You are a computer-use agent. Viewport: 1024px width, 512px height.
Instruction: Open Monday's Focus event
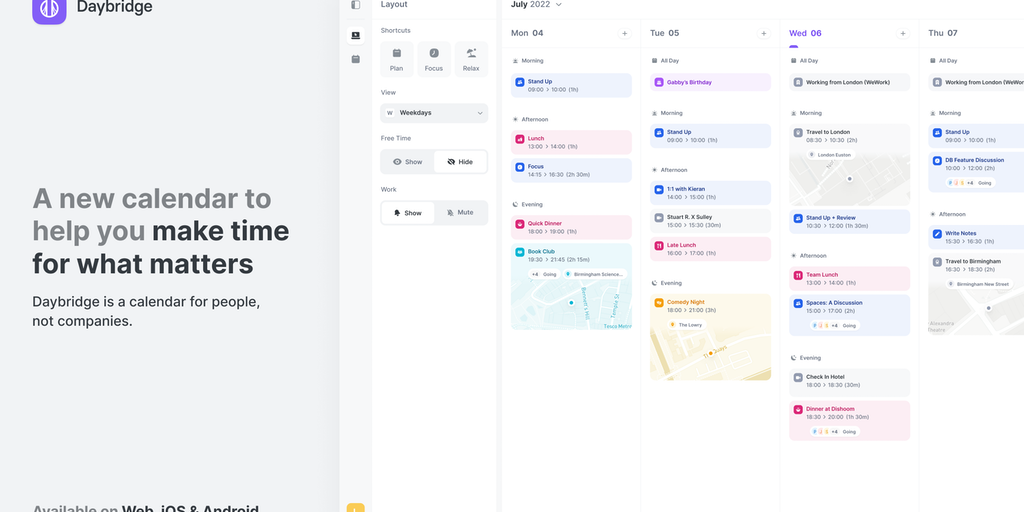571,170
